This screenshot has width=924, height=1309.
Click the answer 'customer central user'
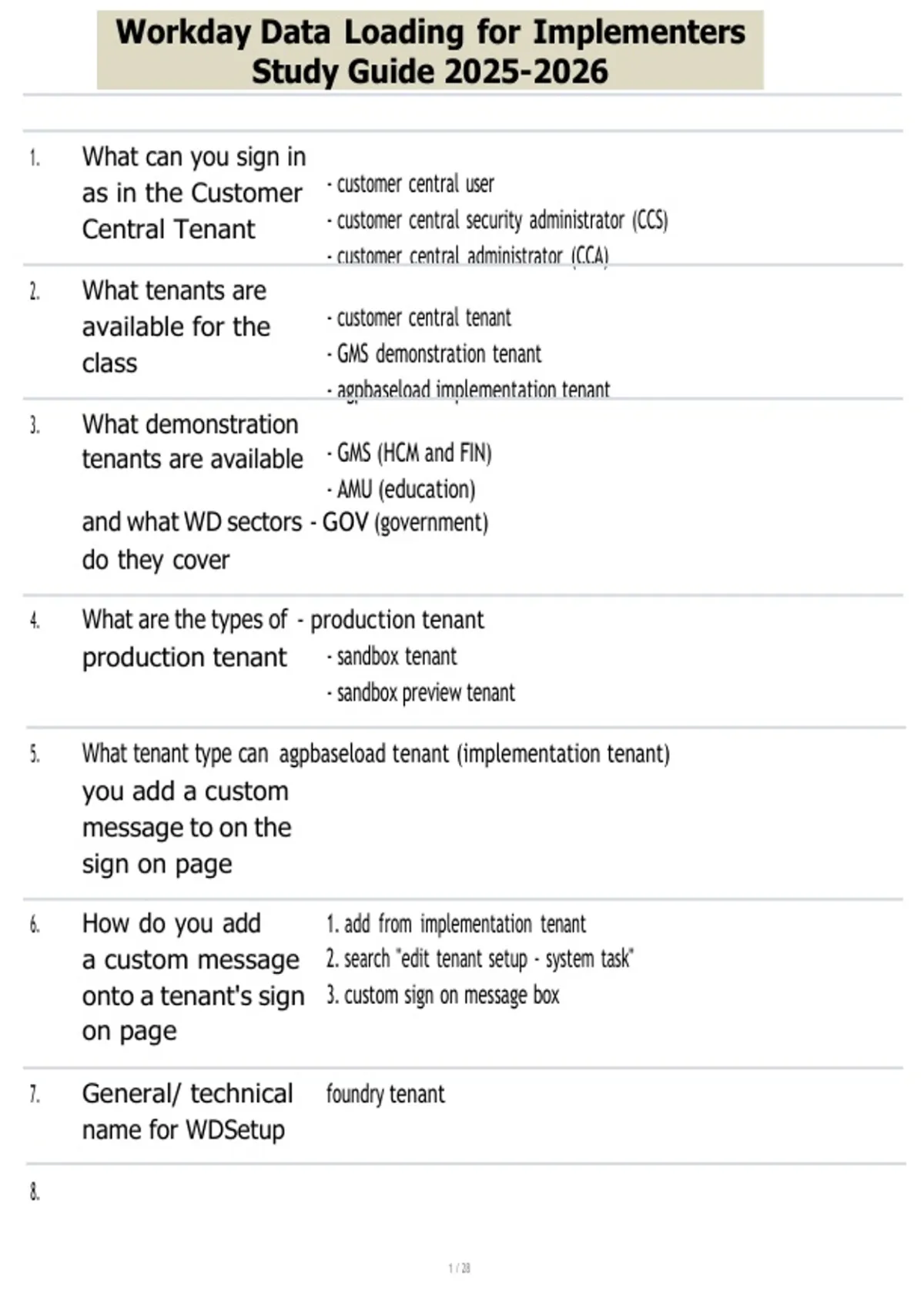click(x=410, y=184)
